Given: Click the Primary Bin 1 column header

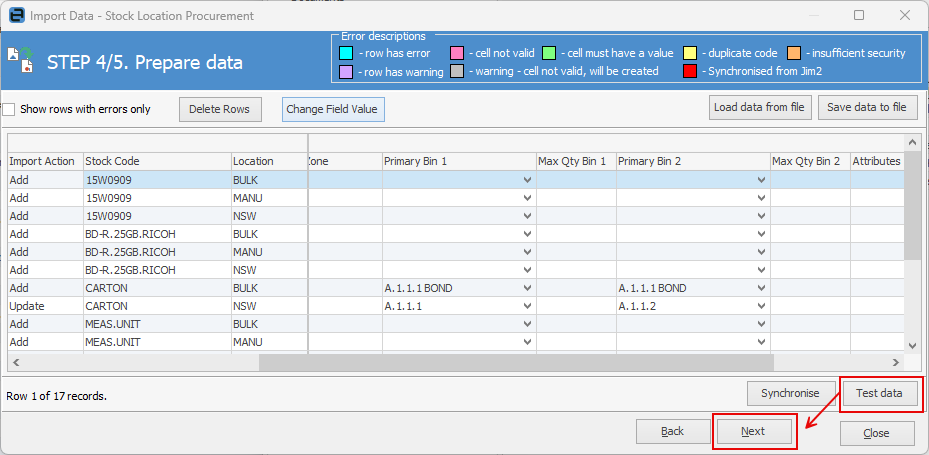Looking at the screenshot, I should [459, 162].
